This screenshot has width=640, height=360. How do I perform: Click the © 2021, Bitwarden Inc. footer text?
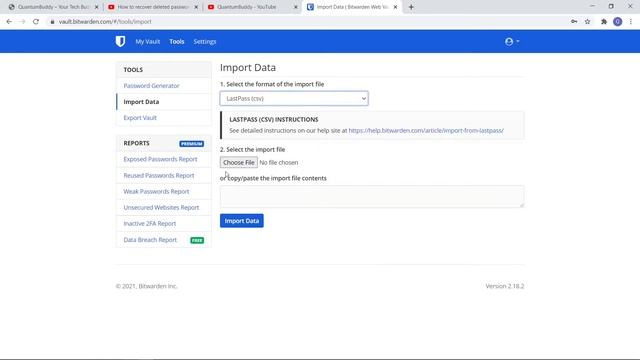(x=147, y=286)
